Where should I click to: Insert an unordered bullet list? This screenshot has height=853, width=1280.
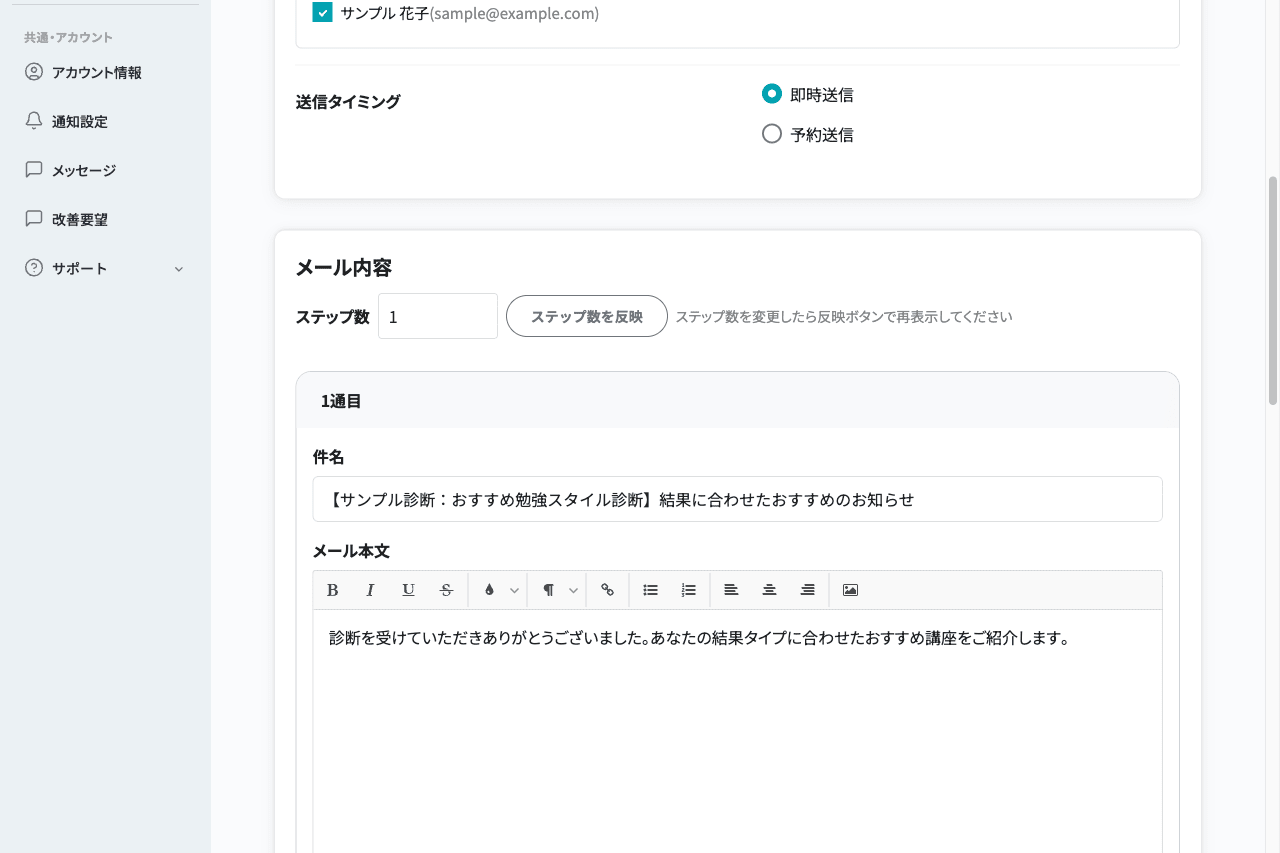point(650,590)
